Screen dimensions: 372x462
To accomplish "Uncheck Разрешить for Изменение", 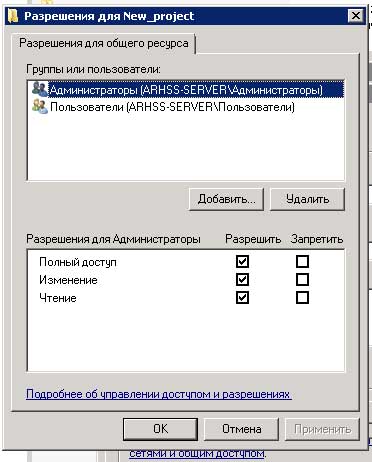I will pos(242,279).
